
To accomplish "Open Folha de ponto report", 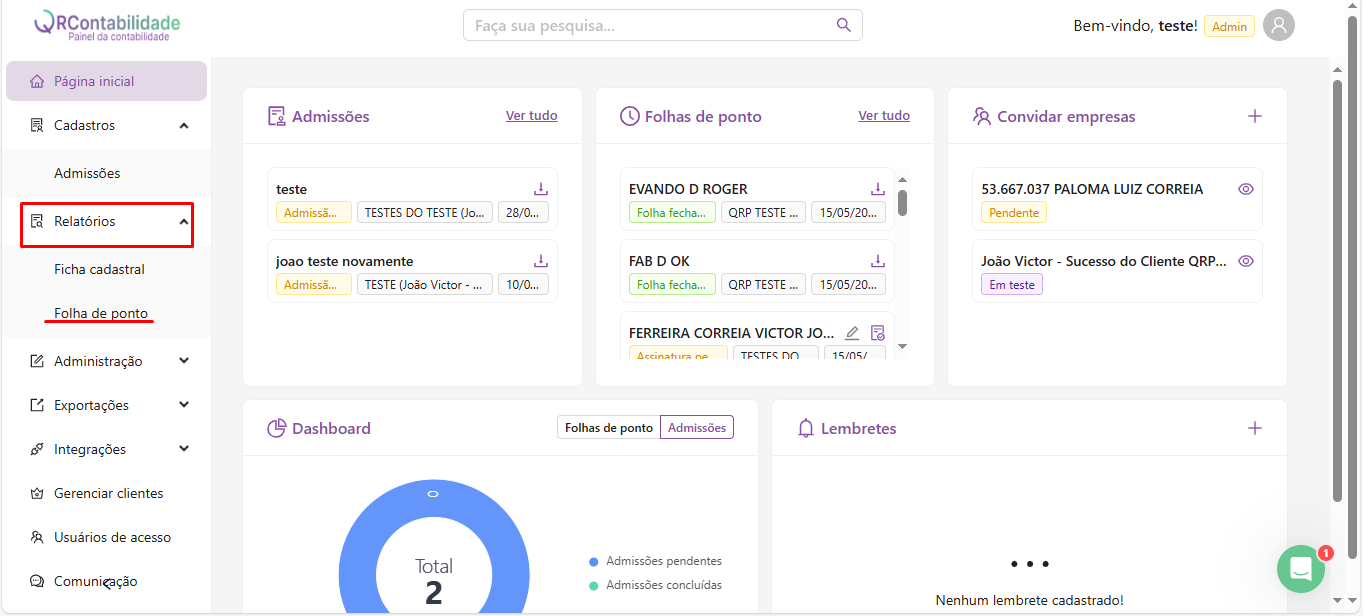I will coord(101,313).
